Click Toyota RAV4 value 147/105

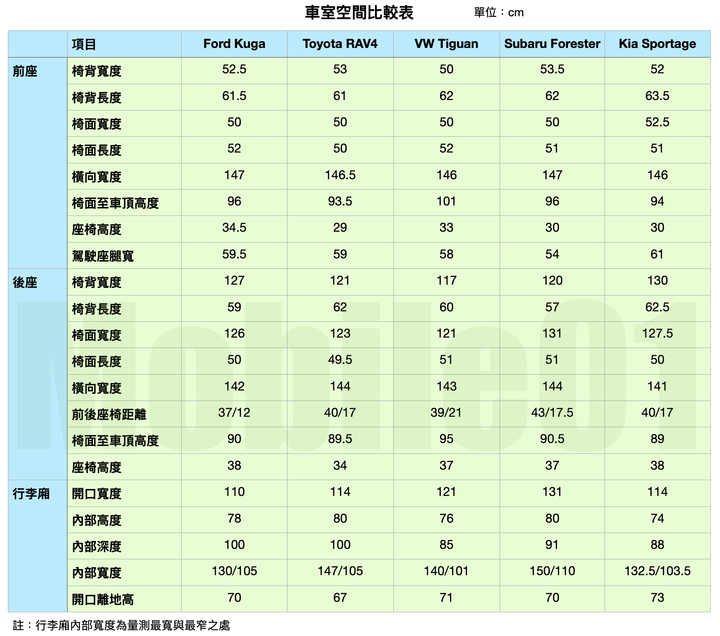click(340, 571)
